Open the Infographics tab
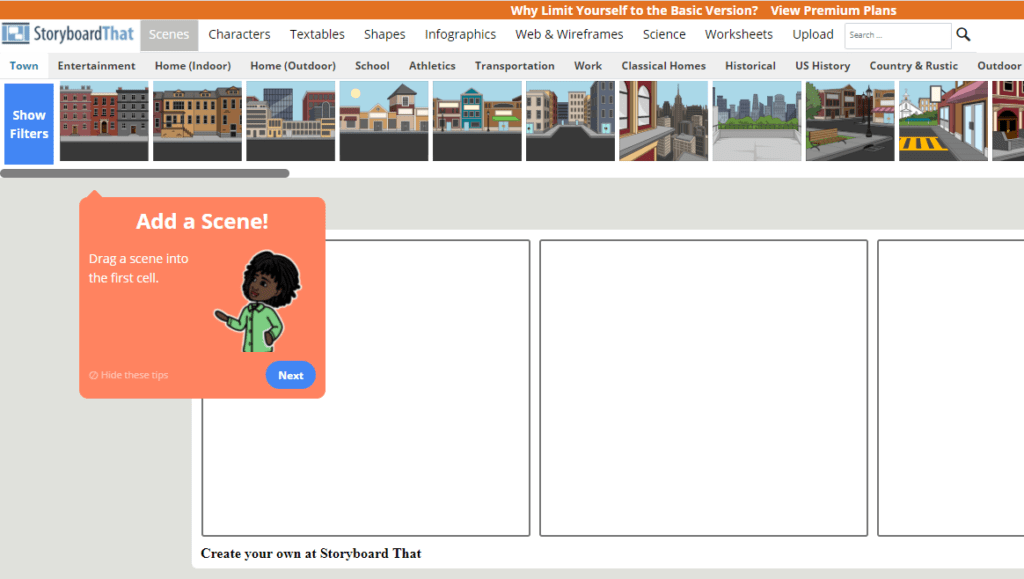This screenshot has height=579, width=1024. [x=460, y=35]
